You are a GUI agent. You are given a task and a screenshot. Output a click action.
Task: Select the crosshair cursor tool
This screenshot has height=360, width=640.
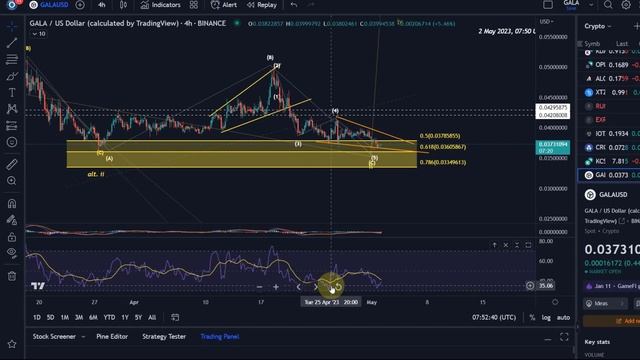click(12, 27)
